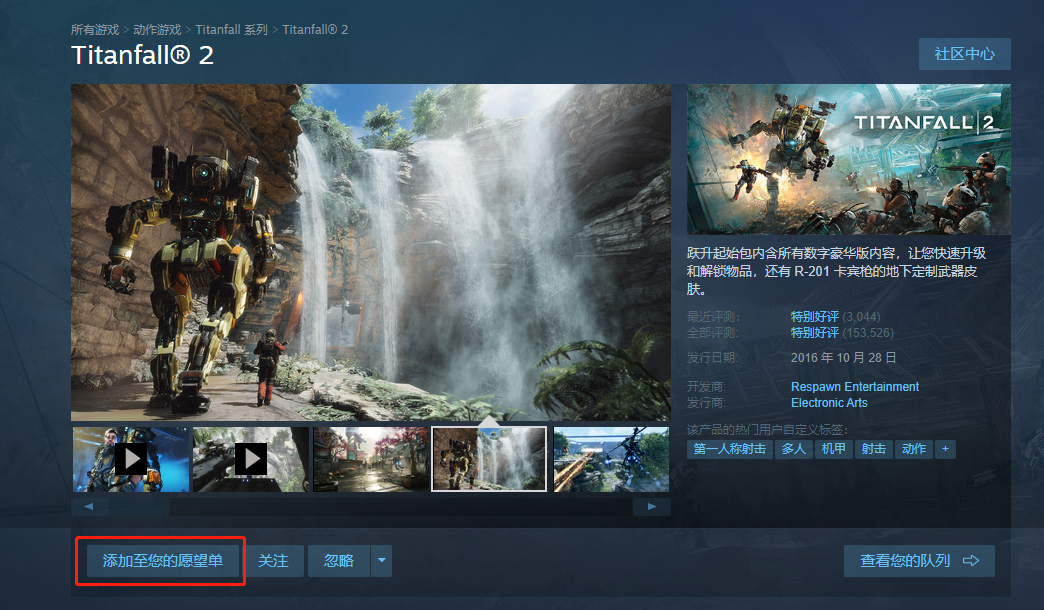Select the 射击 tag
The image size is (1044, 610).
point(874,449)
